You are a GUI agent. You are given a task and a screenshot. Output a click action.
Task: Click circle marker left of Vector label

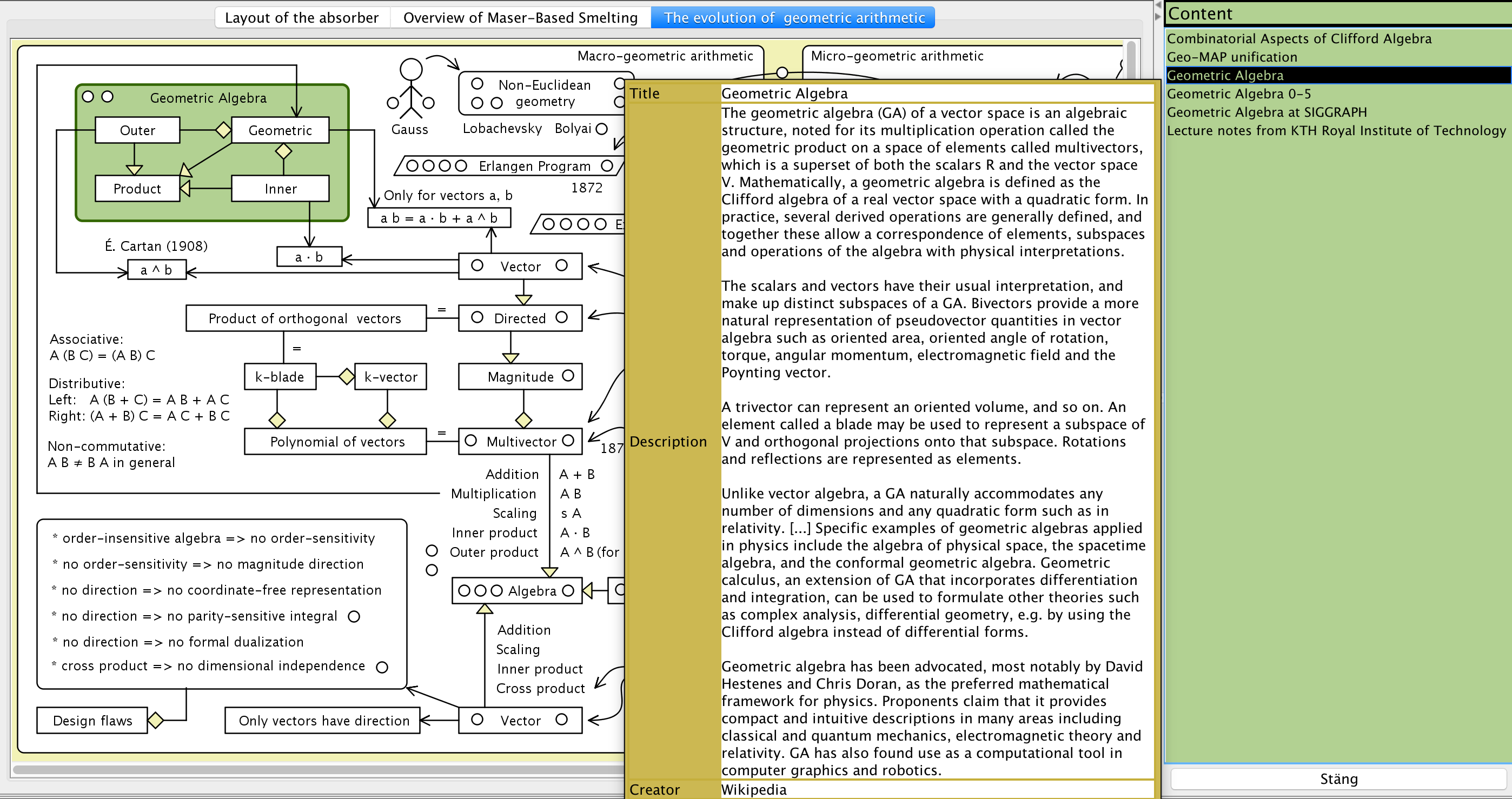pos(477,266)
